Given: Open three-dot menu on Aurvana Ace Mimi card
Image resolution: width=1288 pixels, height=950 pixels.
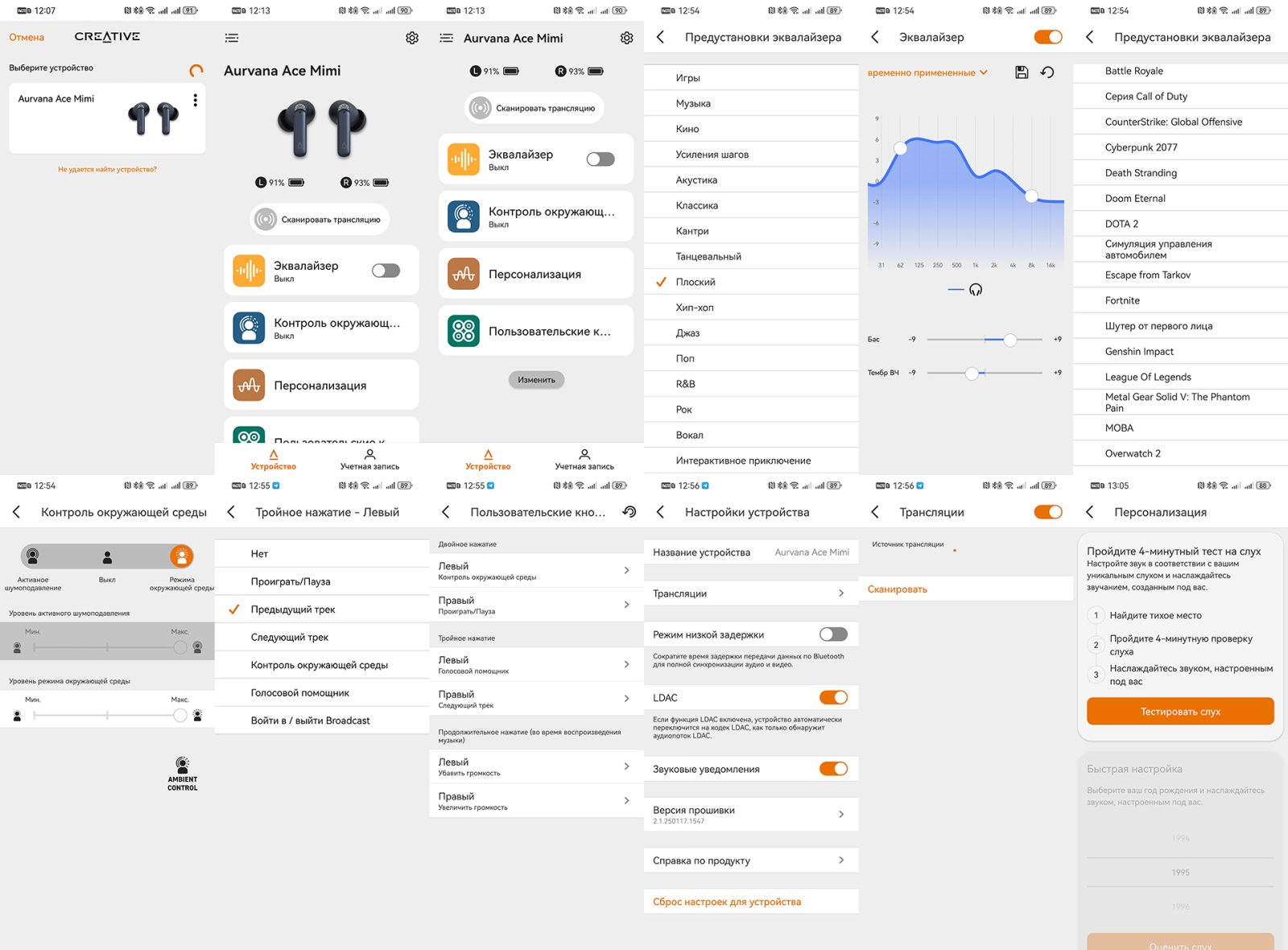Looking at the screenshot, I should [x=195, y=100].
